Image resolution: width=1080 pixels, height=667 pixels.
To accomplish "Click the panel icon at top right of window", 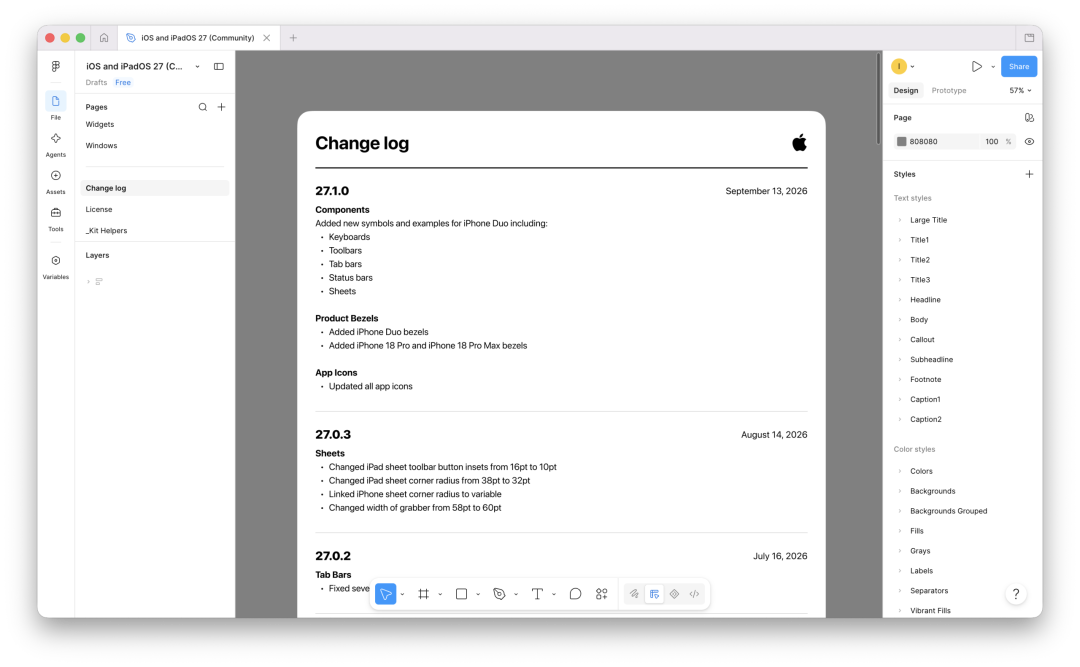I will tap(1029, 38).
